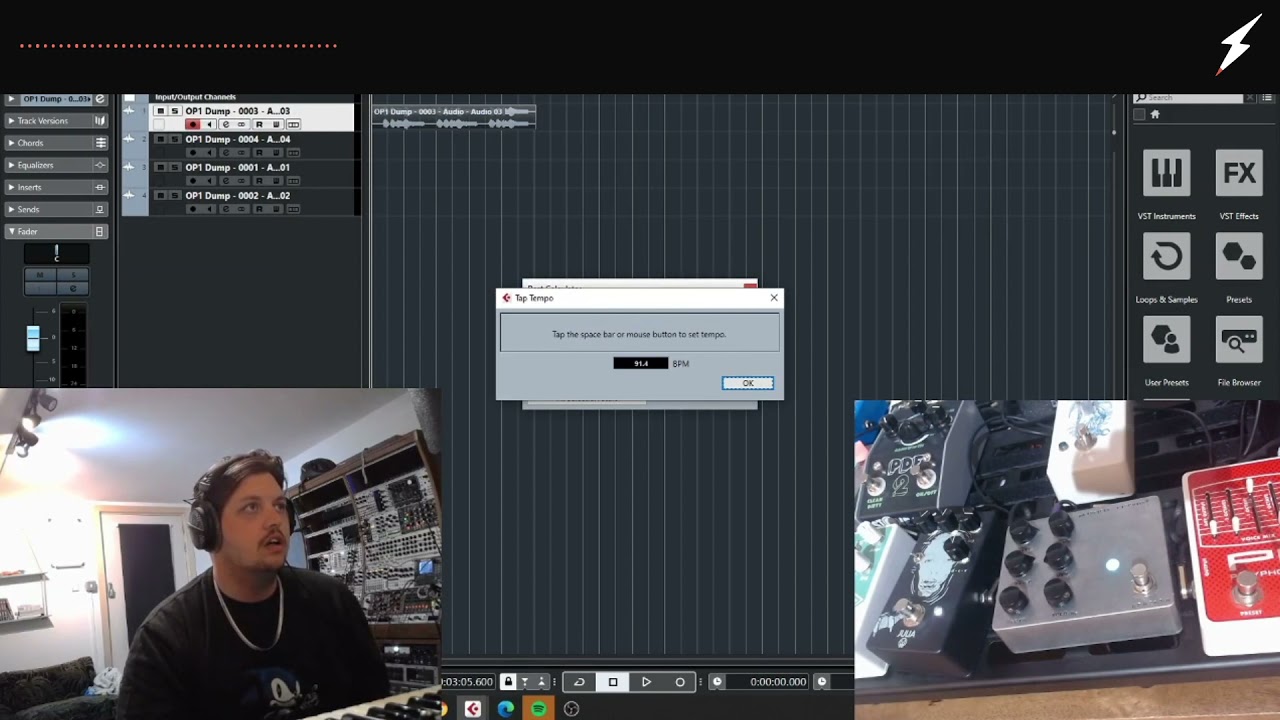Screen dimensions: 1280x720
Task: Open the User Presets category
Action: pyautogui.click(x=1166, y=340)
